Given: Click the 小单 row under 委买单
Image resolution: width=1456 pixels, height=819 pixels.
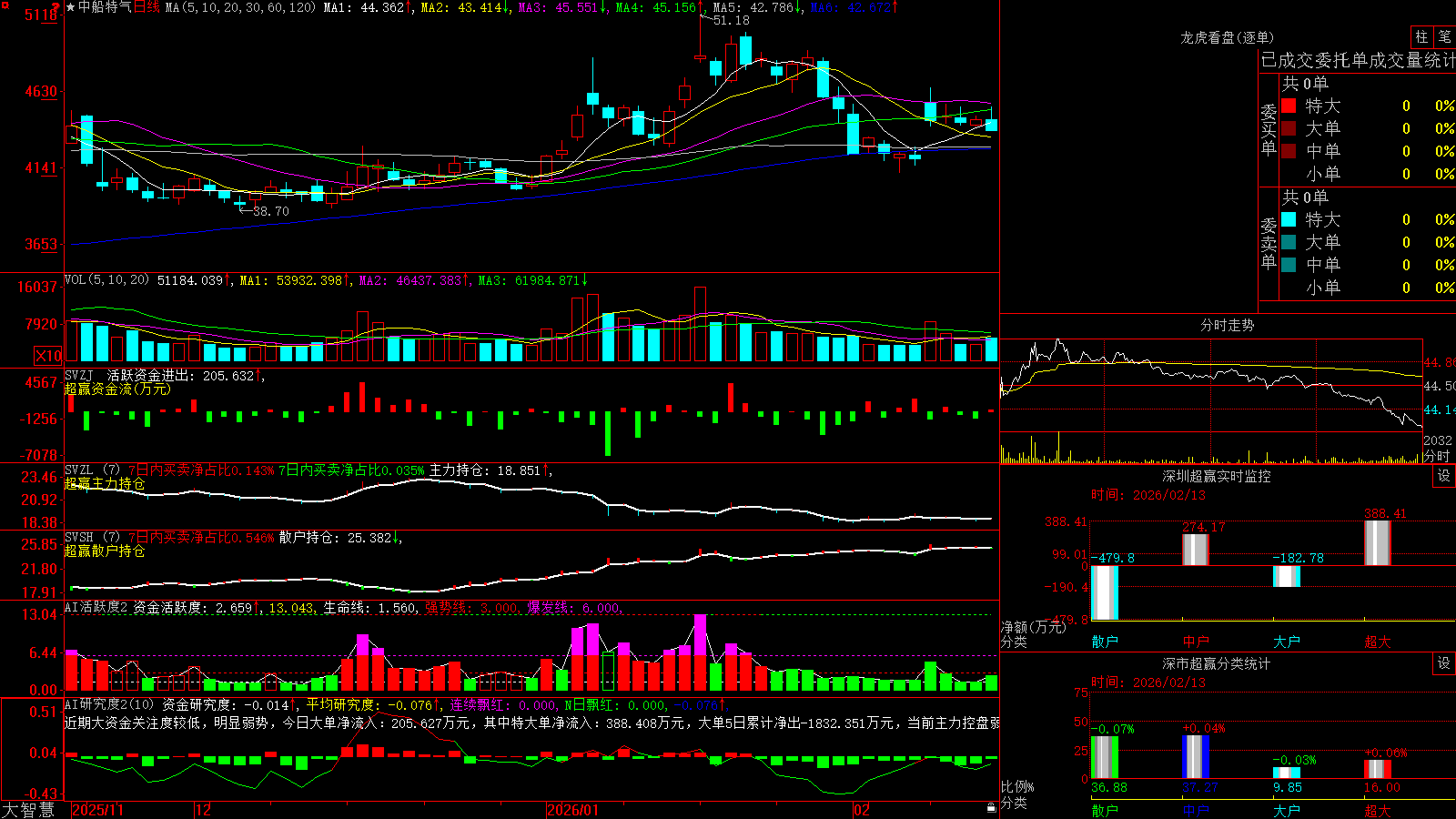Looking at the screenshot, I should tap(1368, 174).
